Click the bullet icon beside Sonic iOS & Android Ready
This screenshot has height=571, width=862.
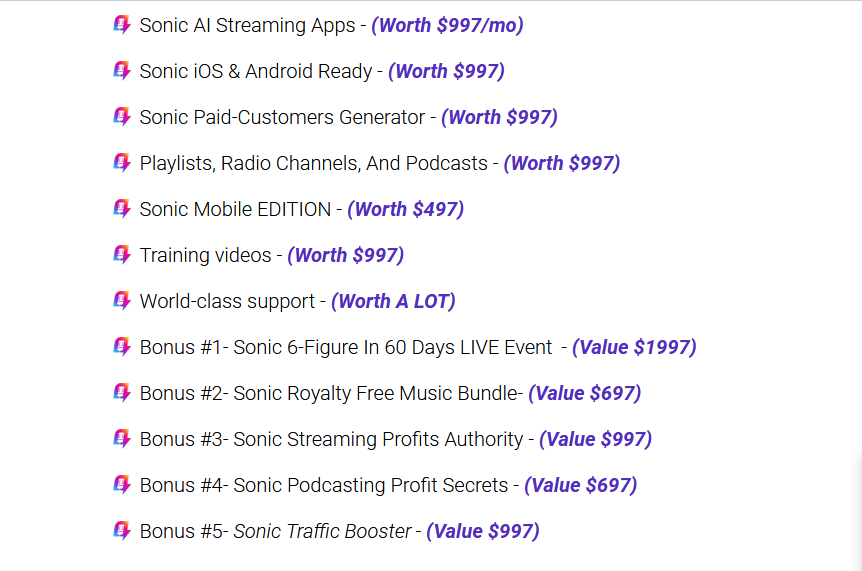[x=122, y=71]
